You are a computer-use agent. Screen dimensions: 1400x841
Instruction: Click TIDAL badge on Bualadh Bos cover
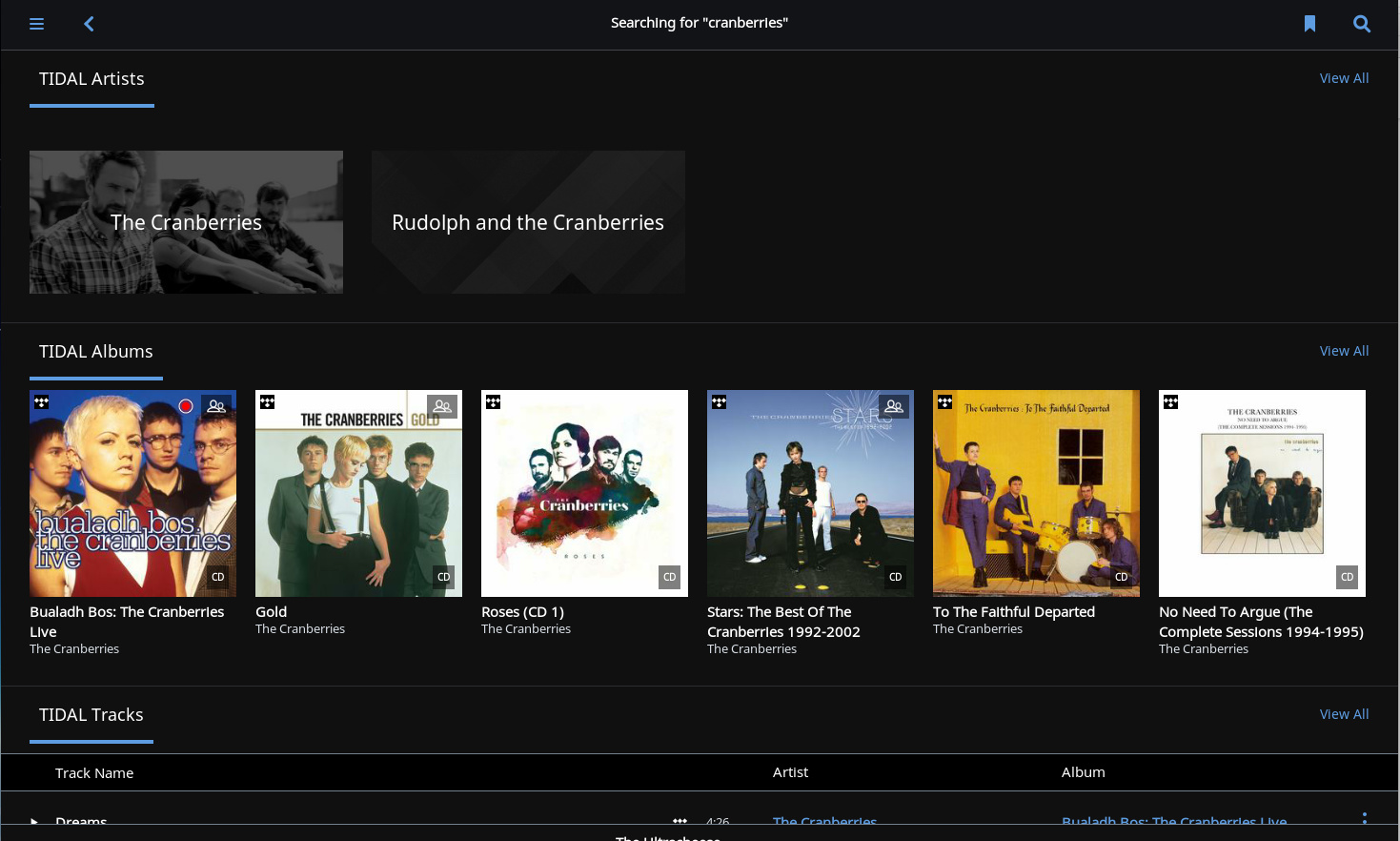[x=41, y=401]
